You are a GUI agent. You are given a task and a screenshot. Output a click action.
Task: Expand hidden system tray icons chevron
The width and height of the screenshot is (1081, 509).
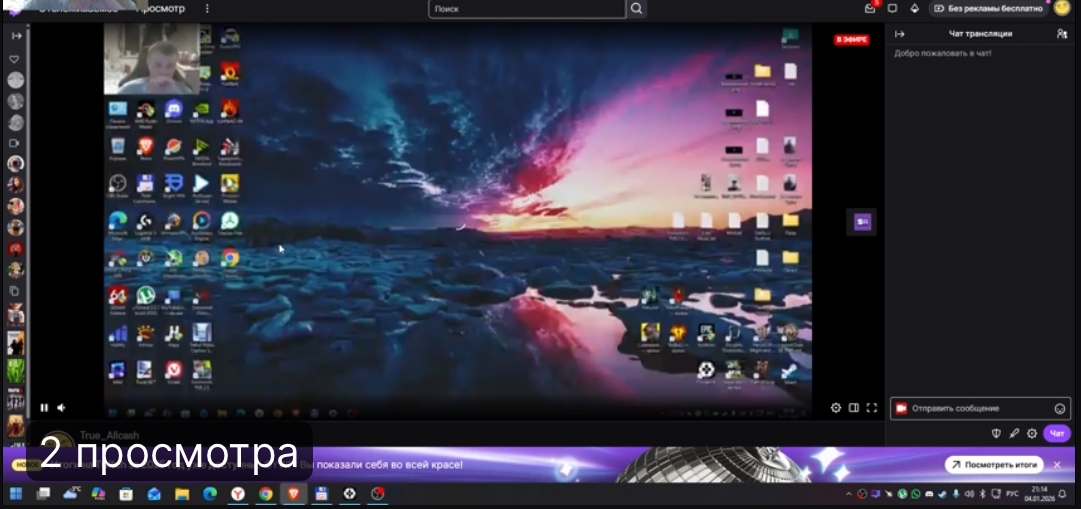tap(849, 494)
